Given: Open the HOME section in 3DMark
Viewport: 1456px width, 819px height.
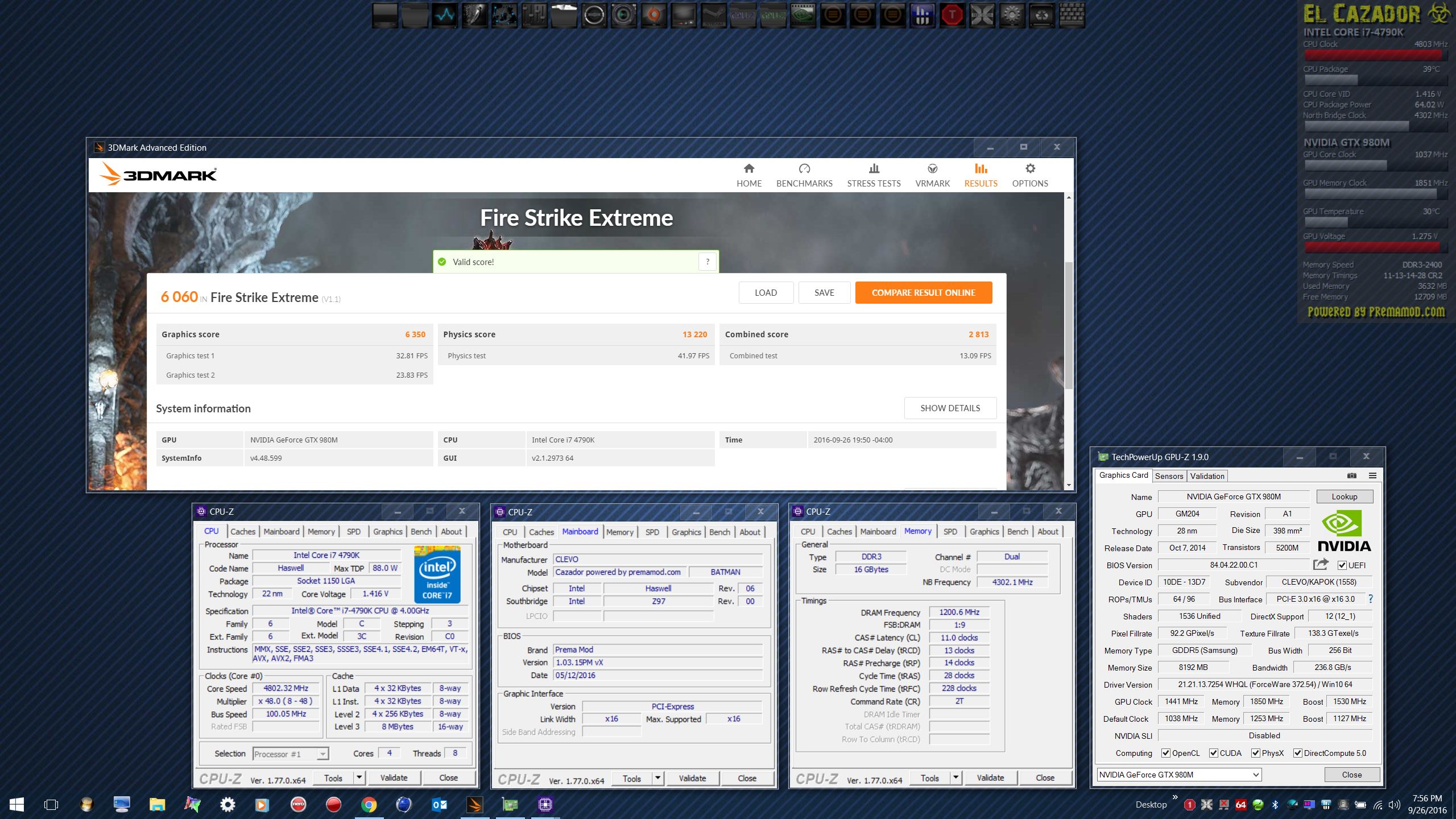Looking at the screenshot, I should (749, 176).
